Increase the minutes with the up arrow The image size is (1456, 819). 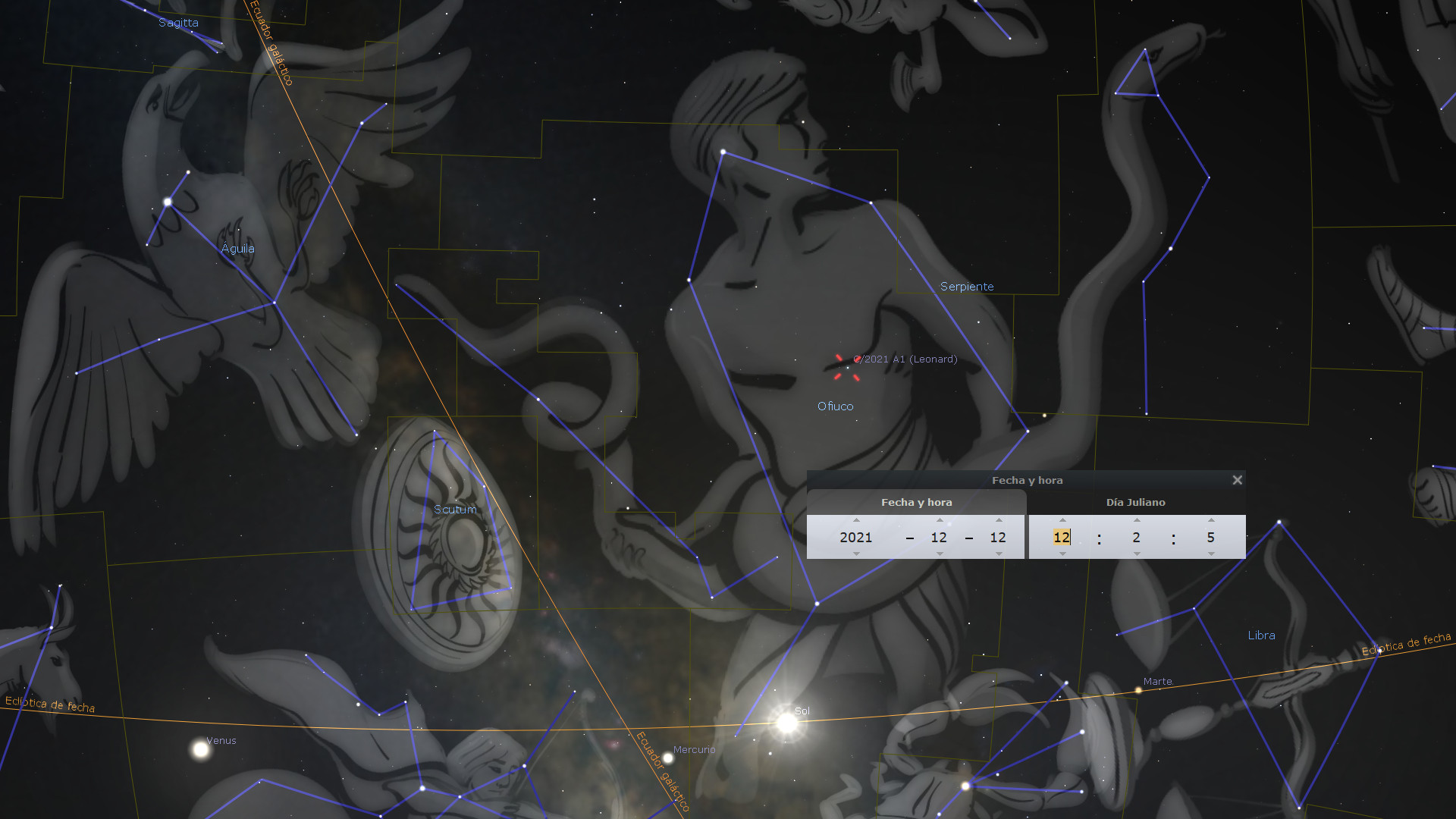pyautogui.click(x=1137, y=520)
